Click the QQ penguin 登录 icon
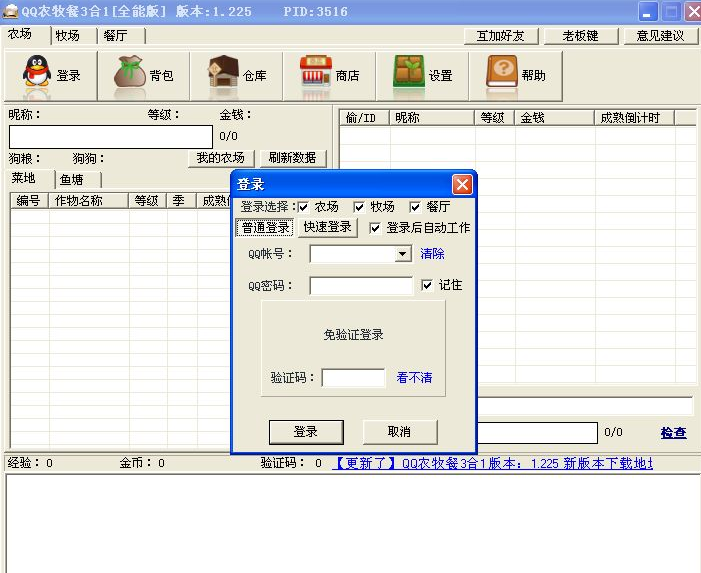 pos(37,71)
